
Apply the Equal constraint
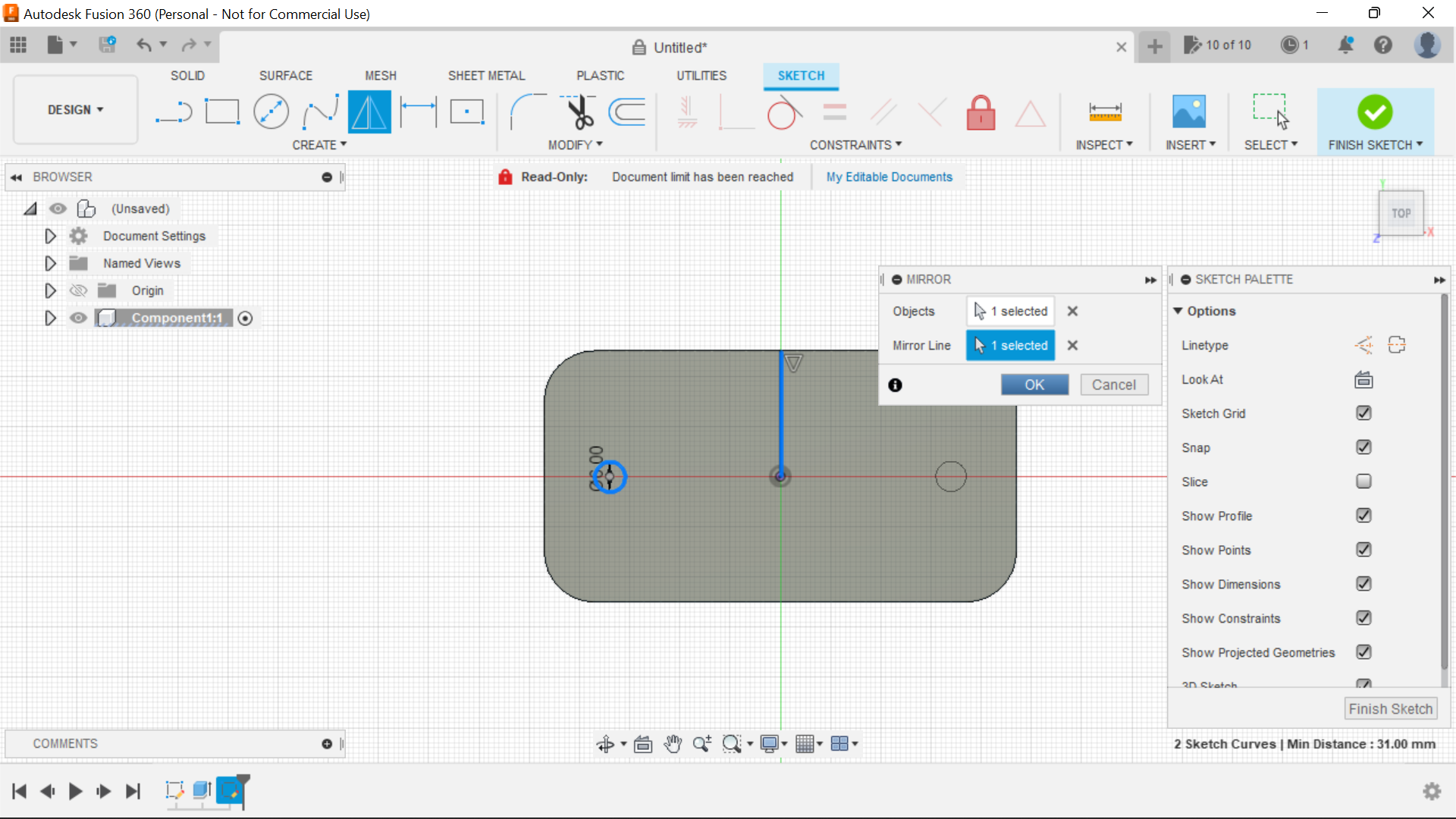pos(834,112)
